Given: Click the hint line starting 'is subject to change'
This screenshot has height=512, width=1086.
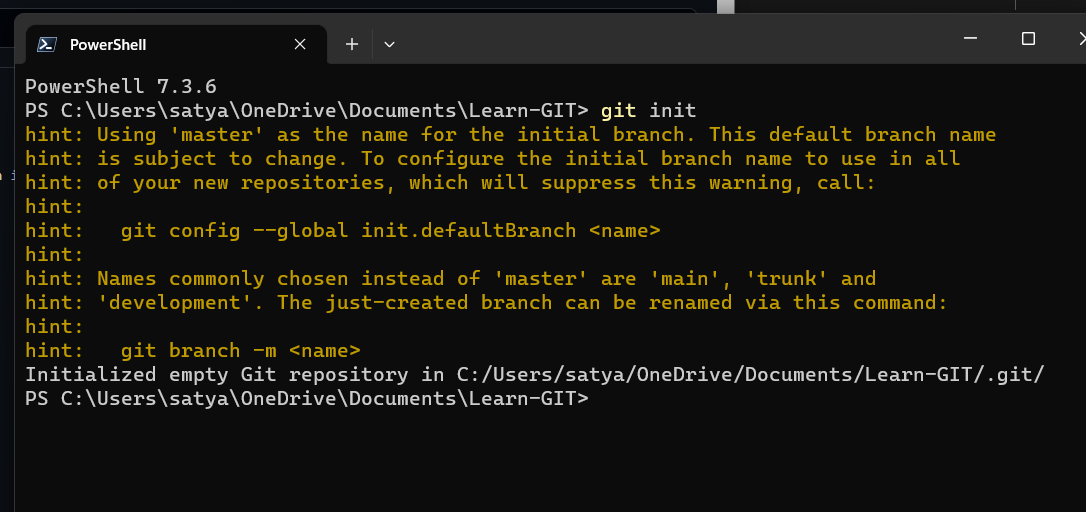Looking at the screenshot, I should 492,159.
